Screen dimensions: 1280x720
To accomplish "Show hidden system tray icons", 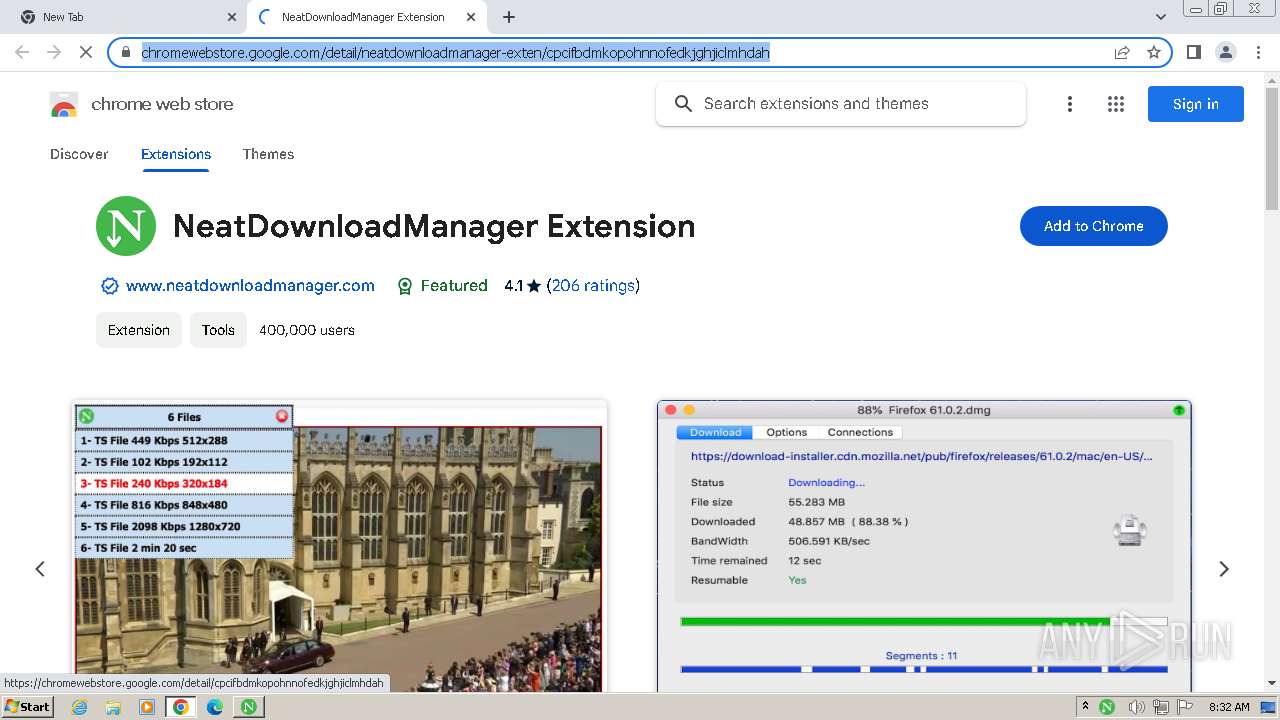I will [x=1085, y=707].
